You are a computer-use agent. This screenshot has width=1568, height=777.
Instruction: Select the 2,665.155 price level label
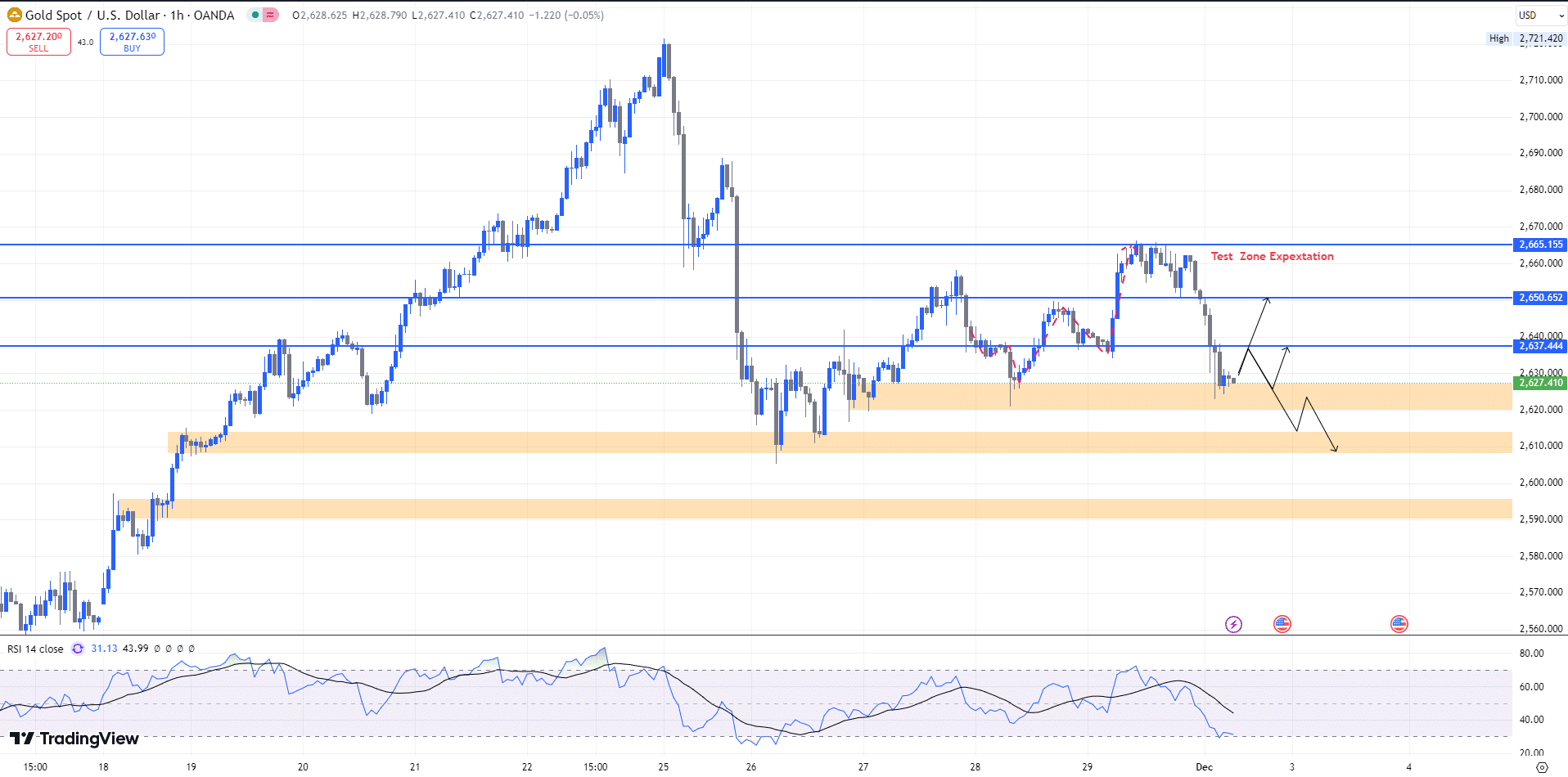(x=1539, y=245)
